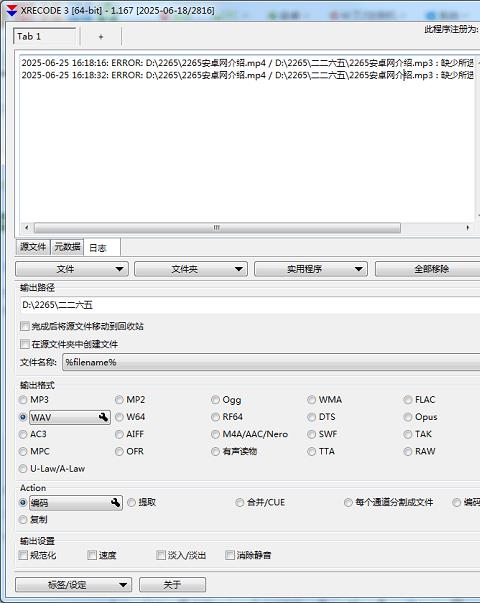This screenshot has width=480, height=603.
Task: Select Ogg output format
Action: 215,400
